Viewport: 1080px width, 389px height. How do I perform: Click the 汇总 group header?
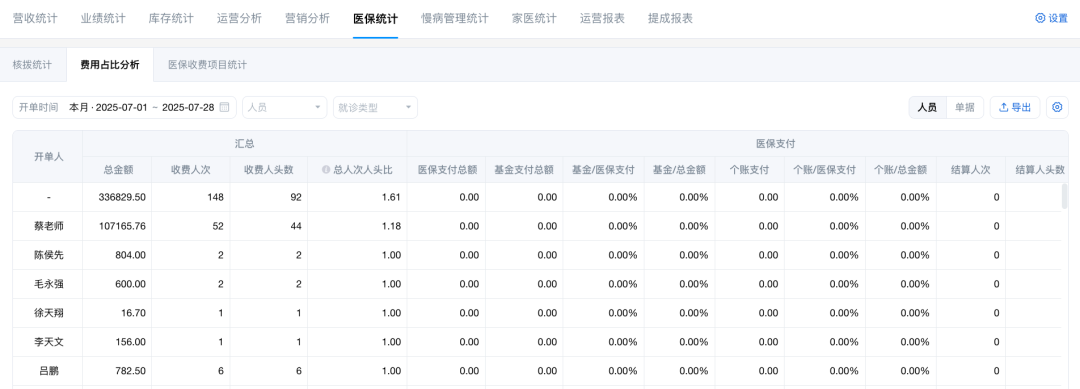tap(245, 143)
